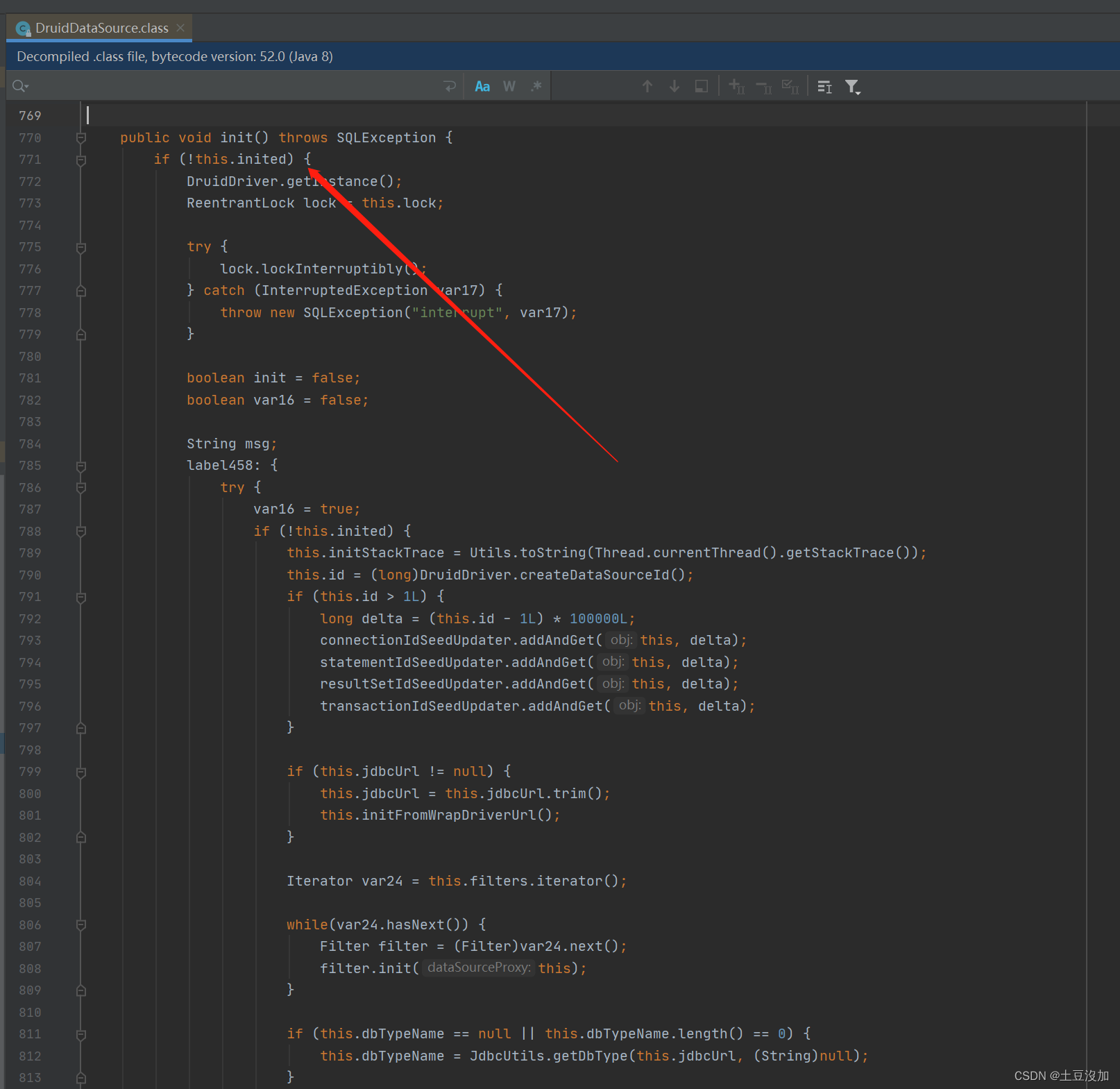
Task: Collapse if block at line 788
Action: pyautogui.click(x=81, y=532)
